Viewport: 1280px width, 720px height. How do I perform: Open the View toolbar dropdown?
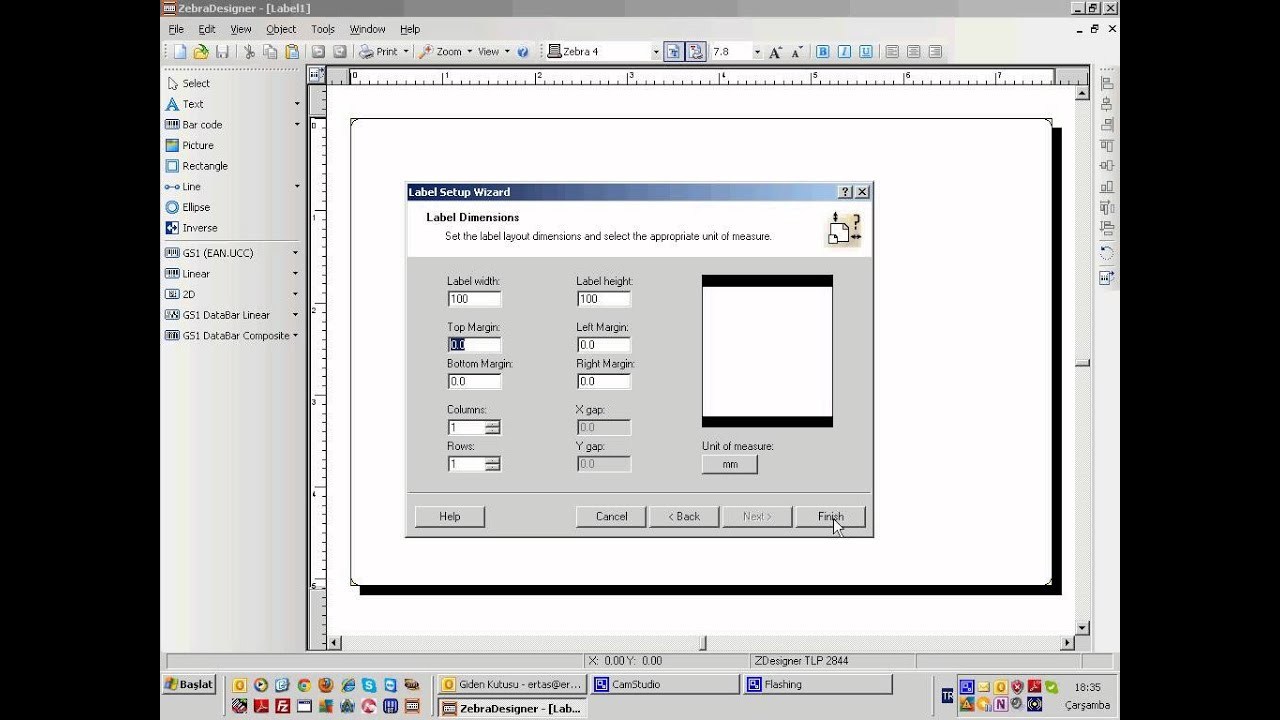click(494, 52)
